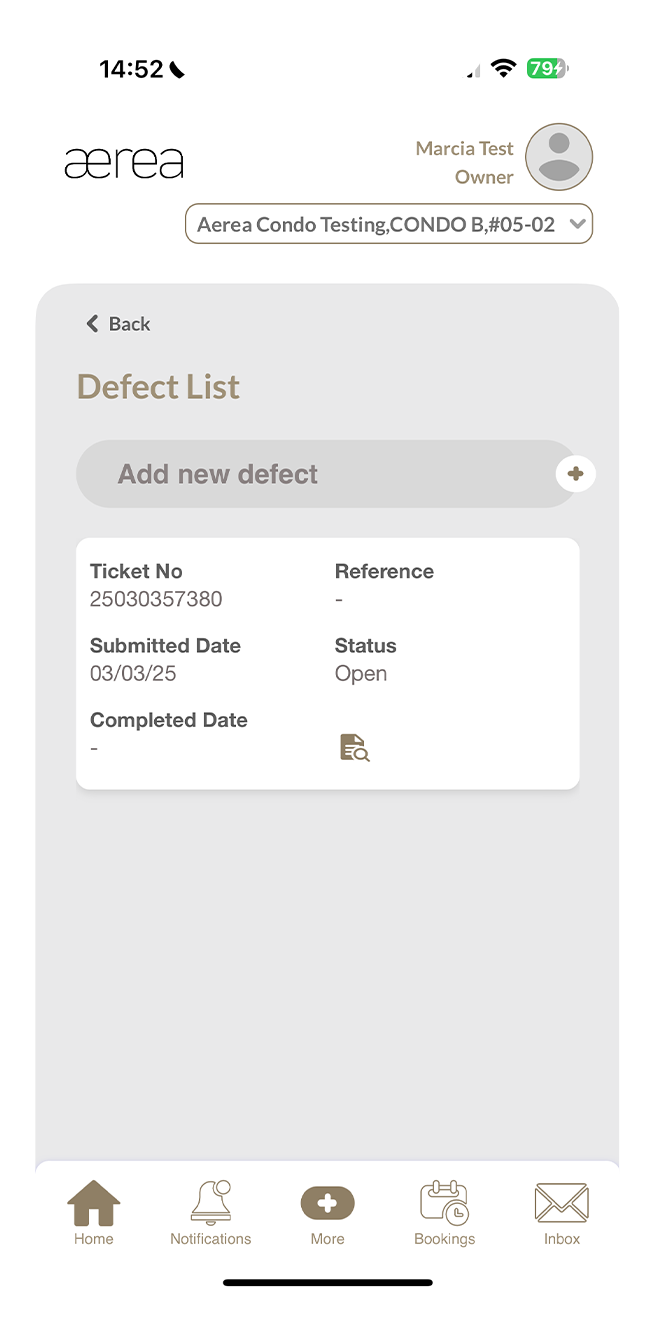Open ticket 25030357380 card
The width and height of the screenshot is (656, 1326).
point(327,663)
